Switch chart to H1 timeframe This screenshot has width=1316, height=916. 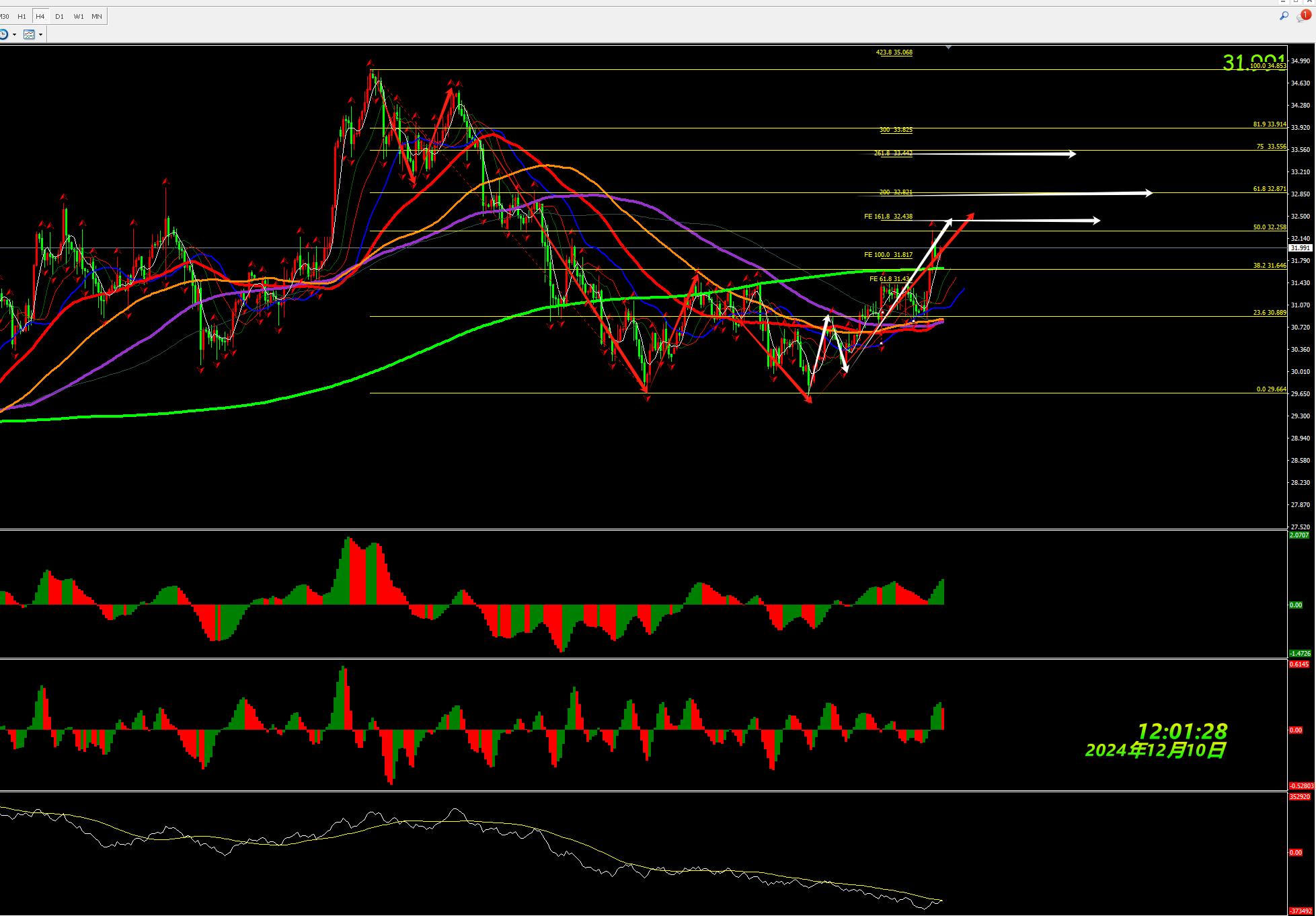[22, 16]
